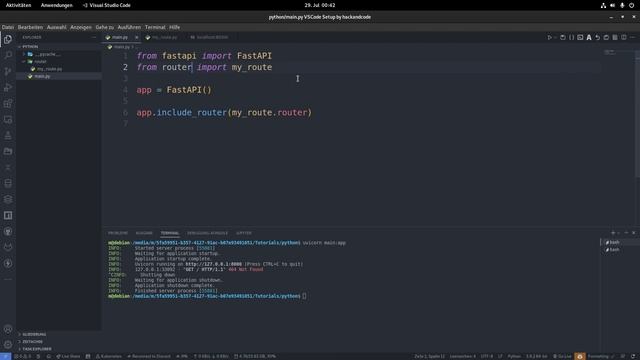Open Explorer panel ellipsis menu
The height and width of the screenshot is (360, 640).
click(94, 37)
